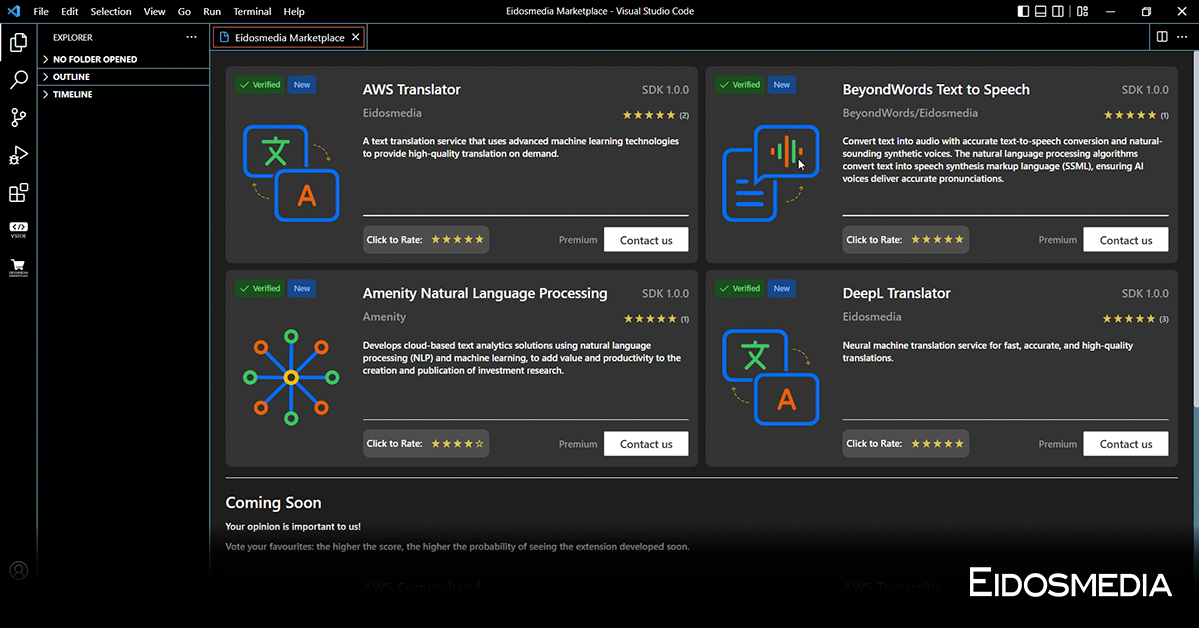Image resolution: width=1199 pixels, height=628 pixels.
Task: Expand the Outline section
Action: tap(125, 76)
